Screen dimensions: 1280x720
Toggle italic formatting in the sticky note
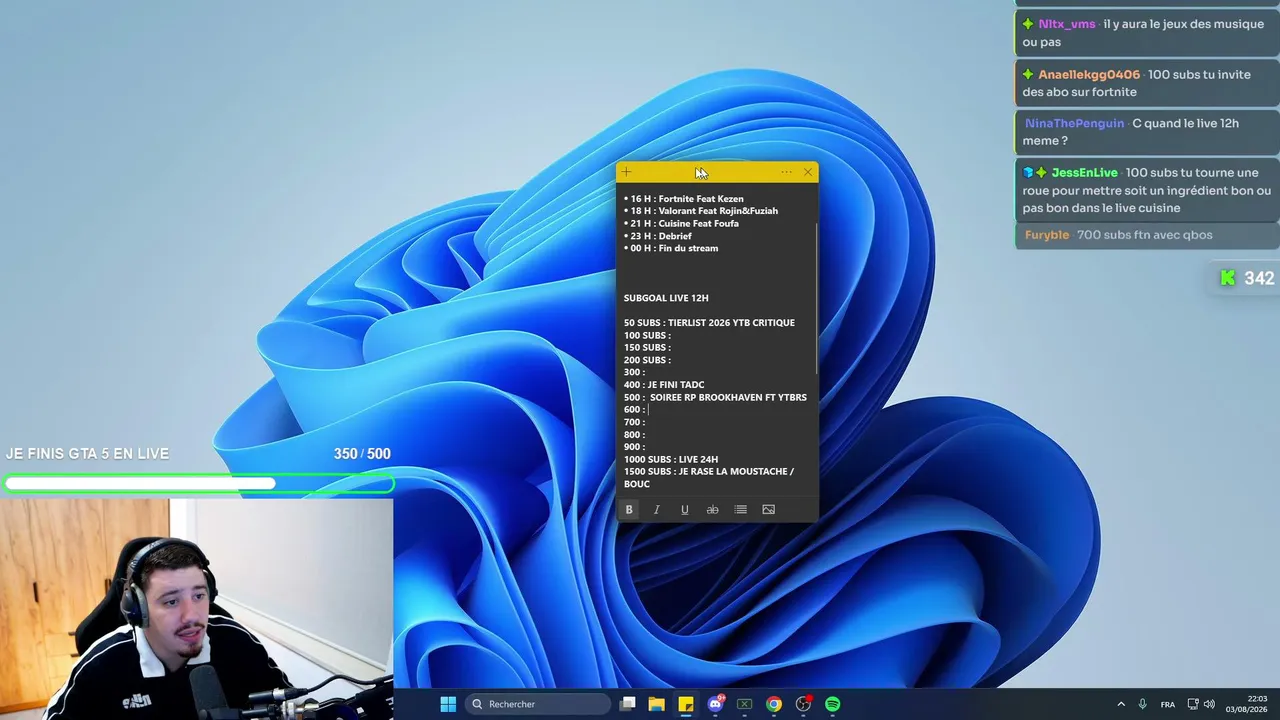click(x=657, y=510)
